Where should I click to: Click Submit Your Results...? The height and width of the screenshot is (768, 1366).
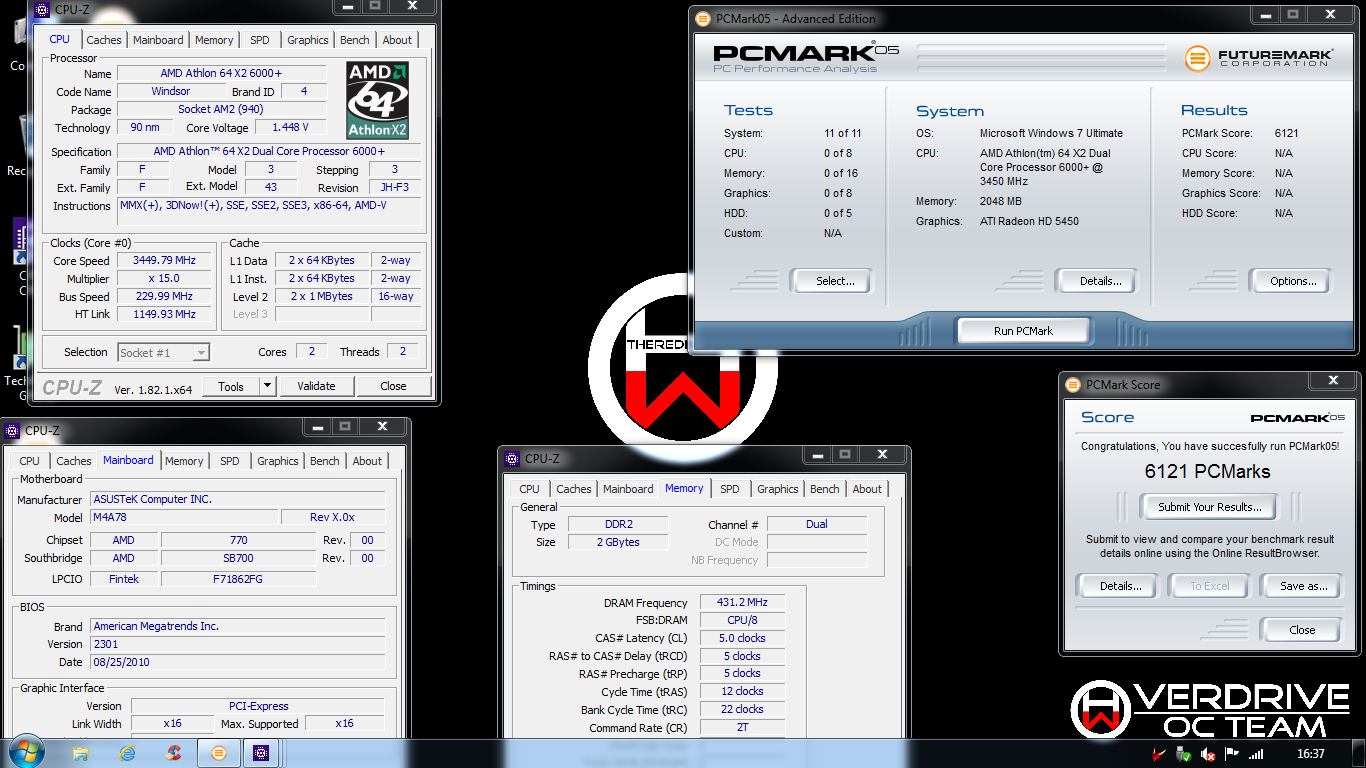[1210, 507]
